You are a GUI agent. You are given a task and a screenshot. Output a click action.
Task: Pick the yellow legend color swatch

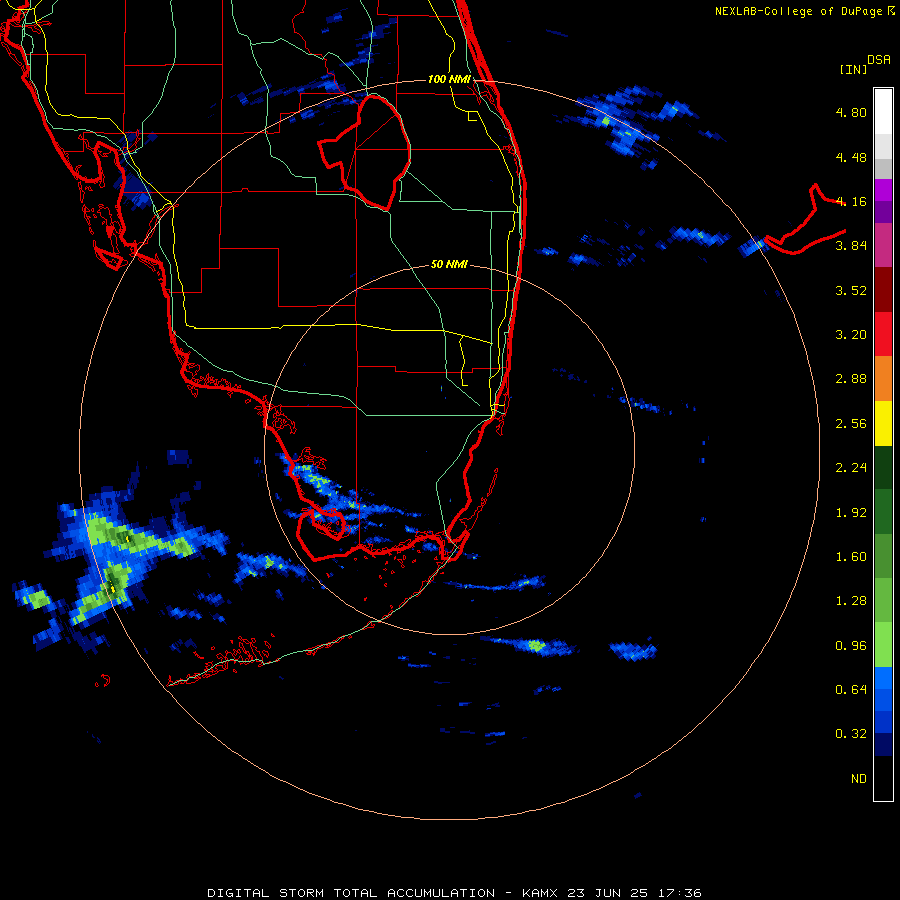coord(883,424)
